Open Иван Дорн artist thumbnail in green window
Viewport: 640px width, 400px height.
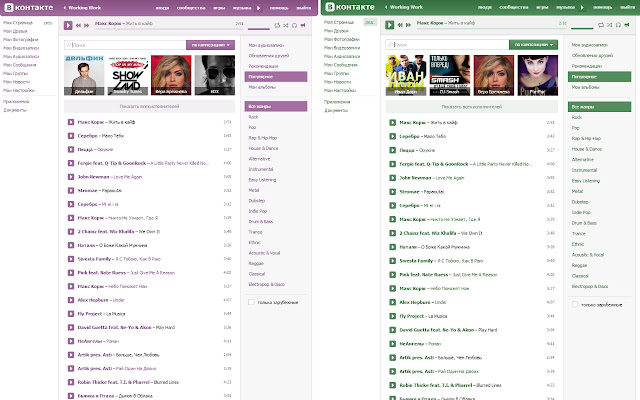tap(406, 75)
